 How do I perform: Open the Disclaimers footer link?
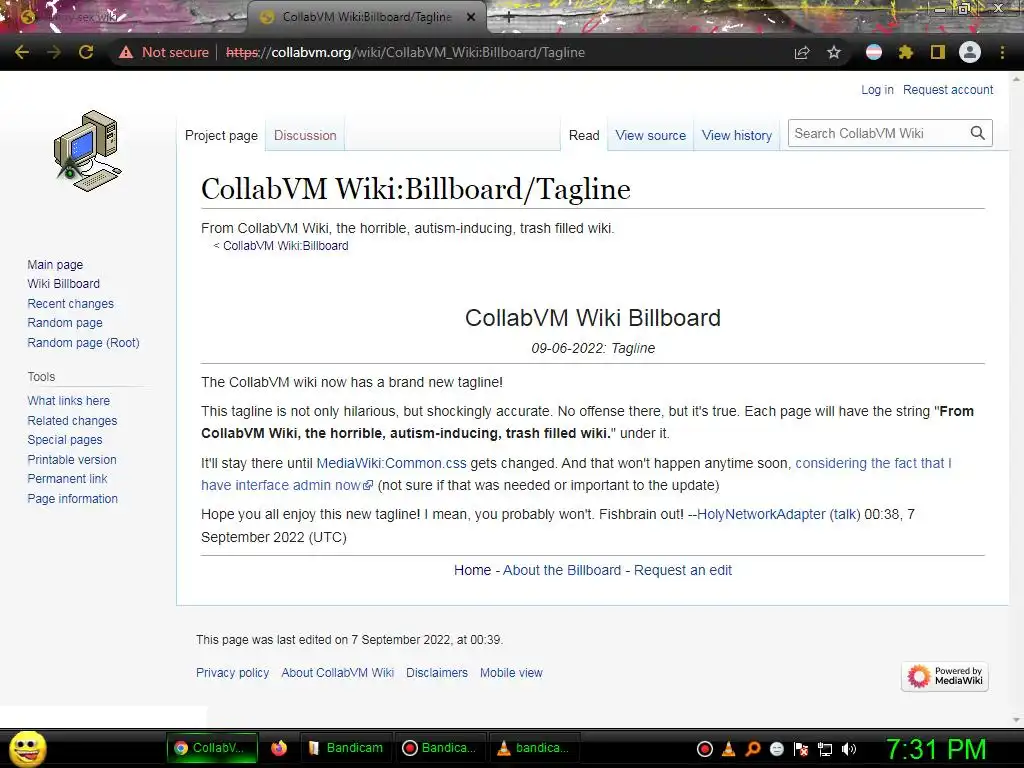tap(437, 673)
